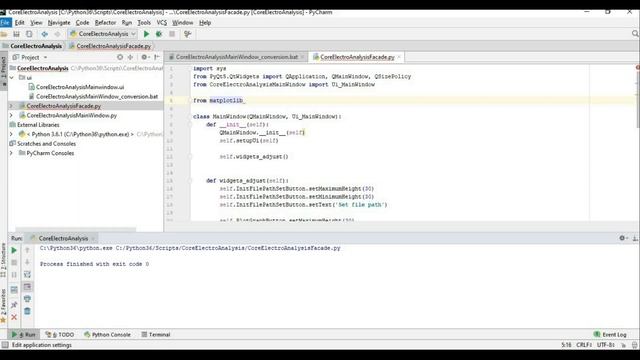The image size is (640, 360).
Task: Expand the Python 3.6.1 interpreter node
Action: (x=11, y=134)
